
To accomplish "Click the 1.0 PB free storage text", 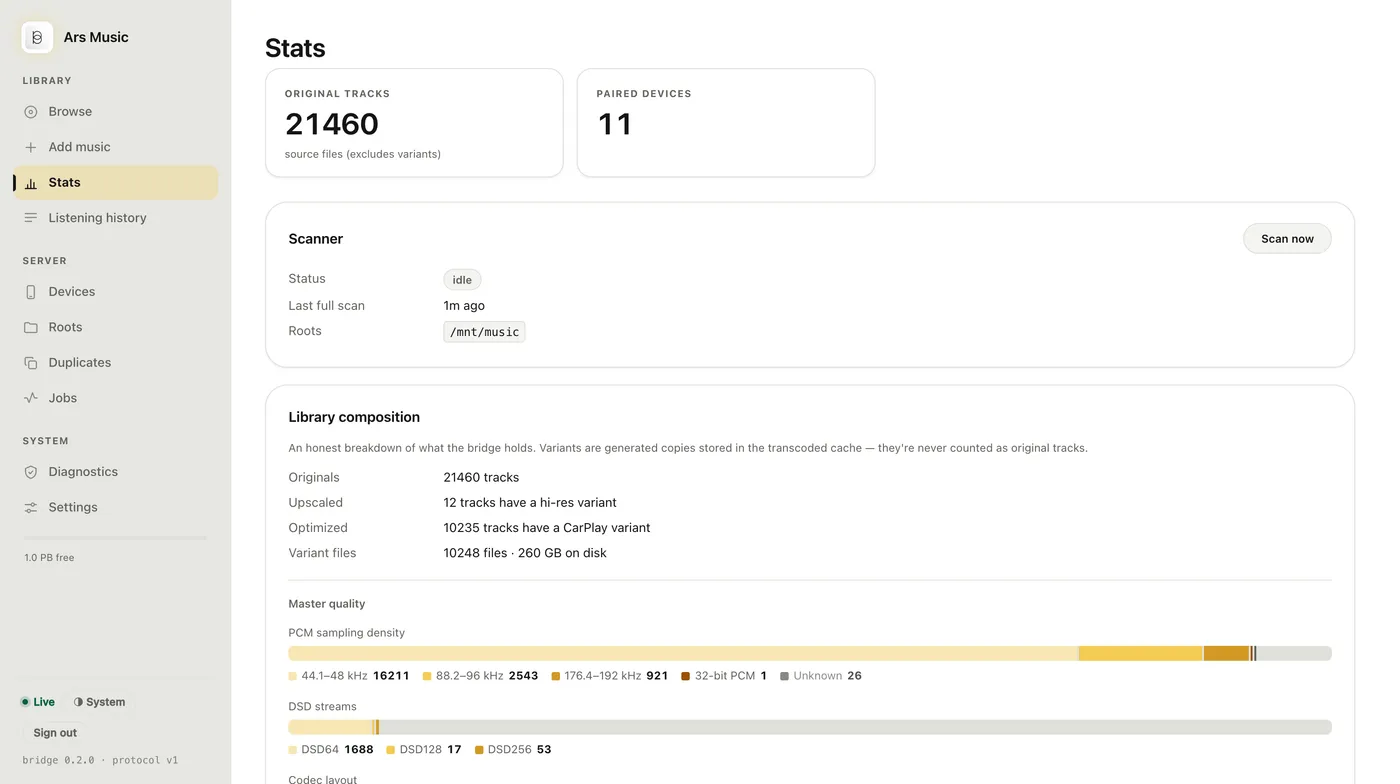I will coord(49,558).
